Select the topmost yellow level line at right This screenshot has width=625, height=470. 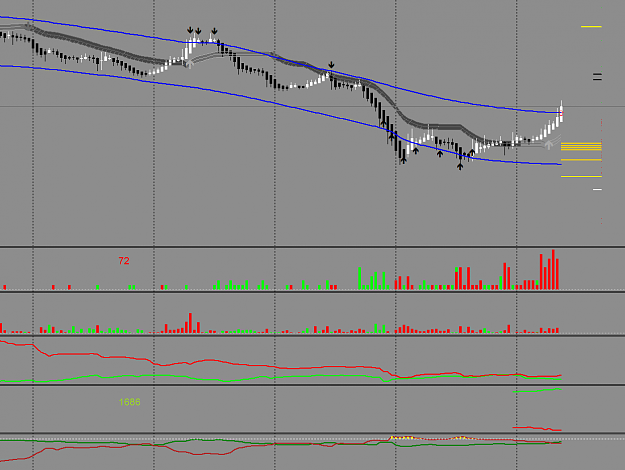pos(591,27)
